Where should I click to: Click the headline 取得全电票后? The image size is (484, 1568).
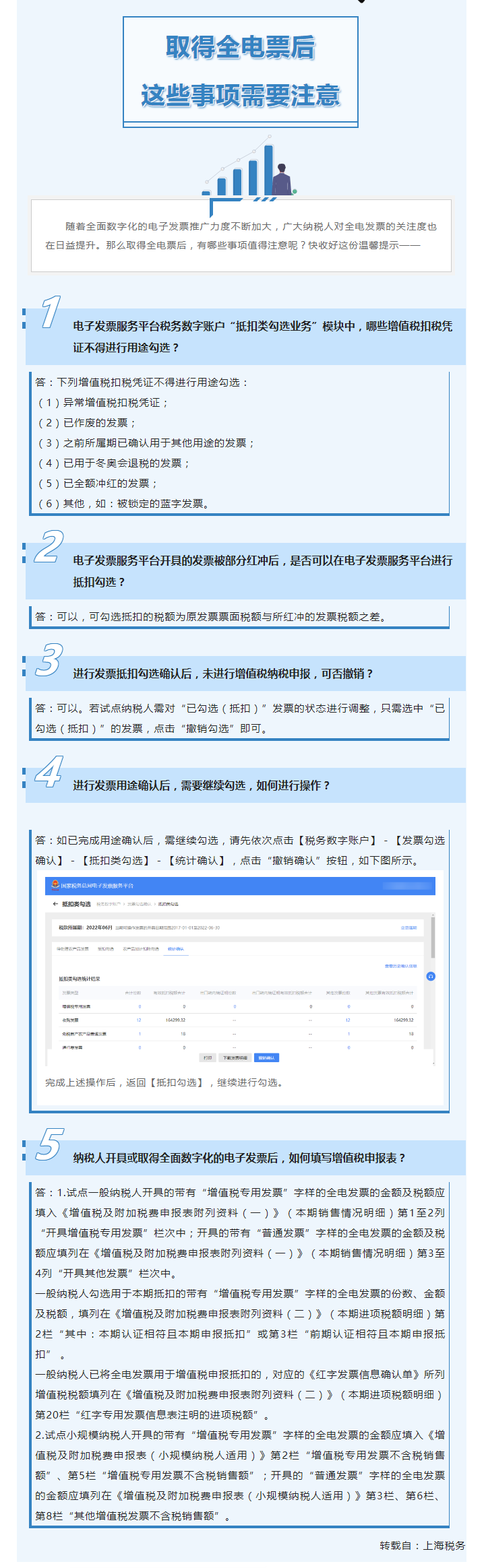(241, 47)
